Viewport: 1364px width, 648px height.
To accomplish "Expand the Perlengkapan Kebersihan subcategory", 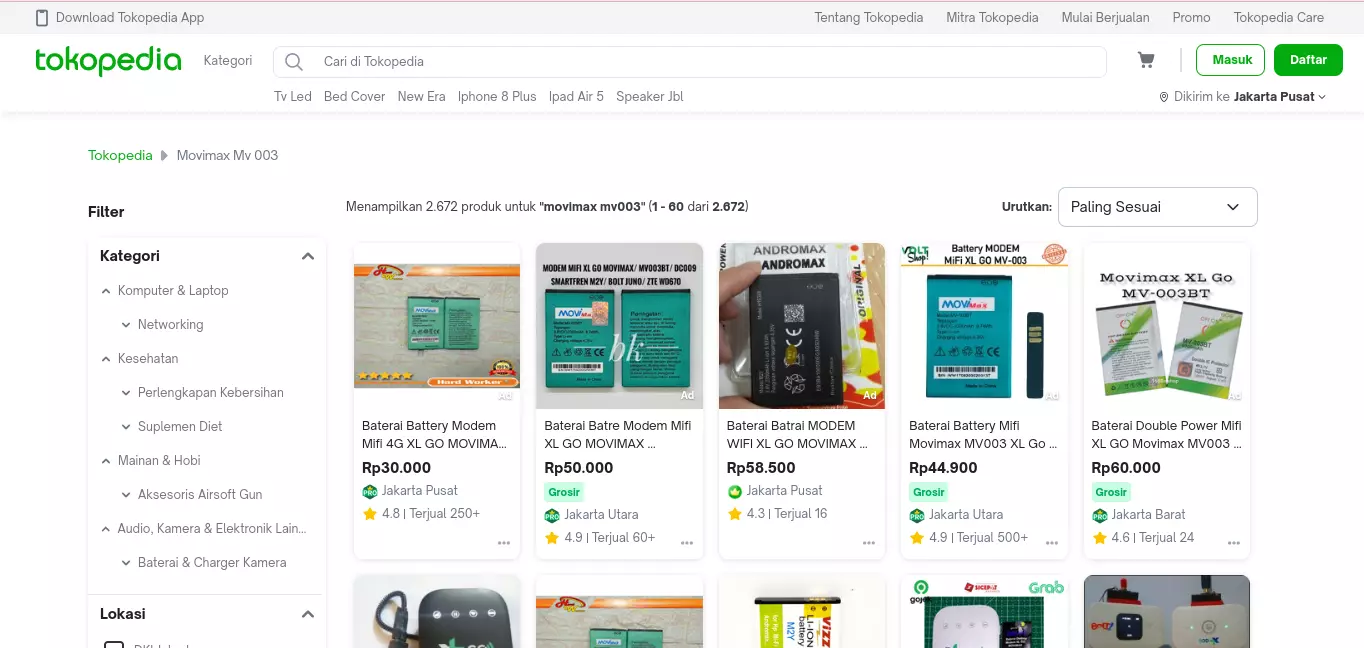I will tap(126, 393).
